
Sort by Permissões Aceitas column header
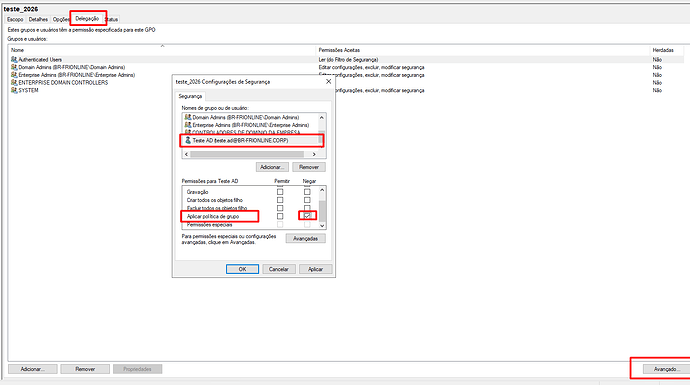483,50
